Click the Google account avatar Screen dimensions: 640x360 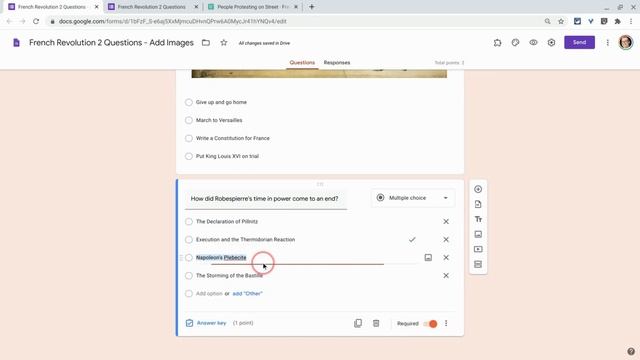coord(625,42)
